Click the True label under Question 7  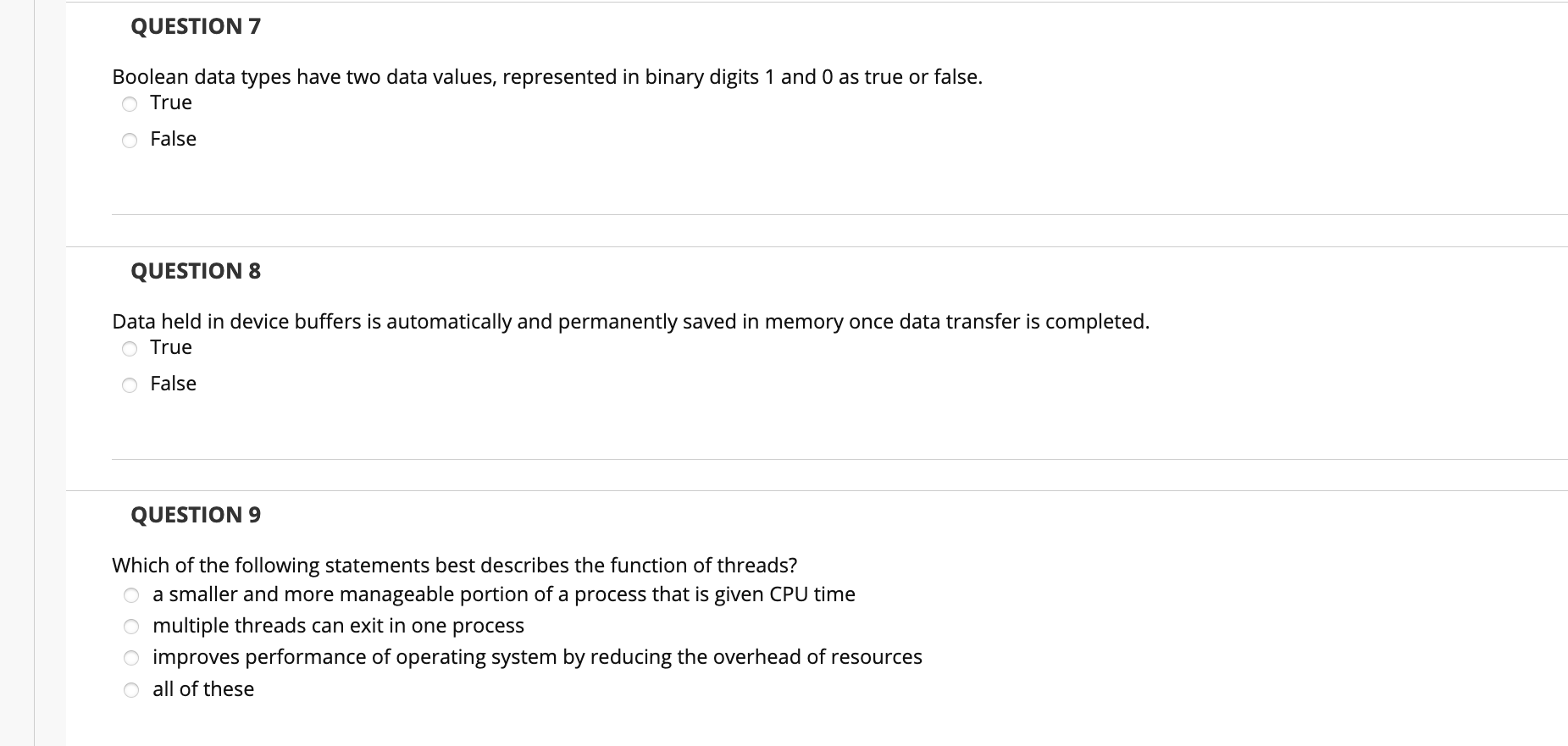[x=169, y=102]
